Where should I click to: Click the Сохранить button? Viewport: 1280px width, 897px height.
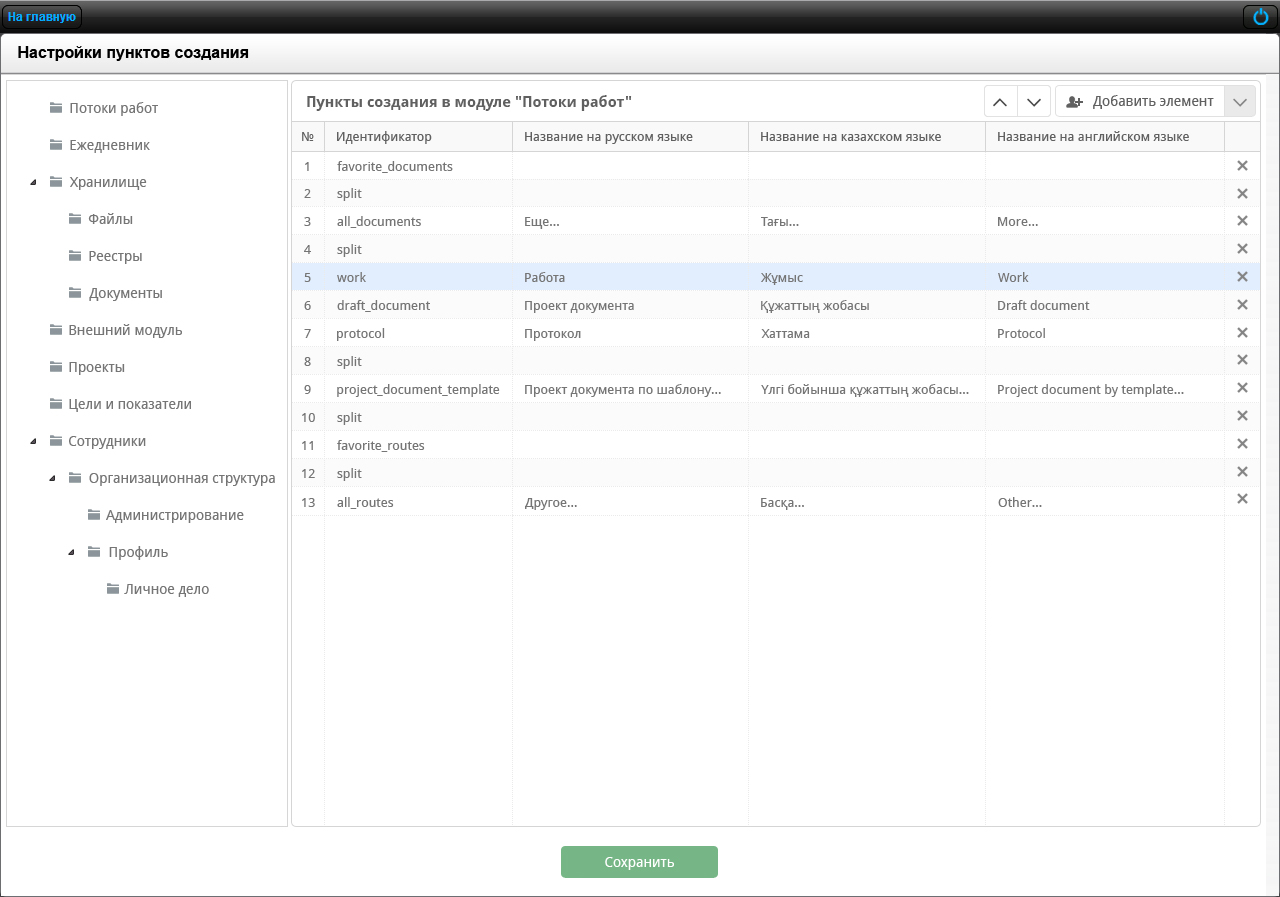pyautogui.click(x=639, y=862)
